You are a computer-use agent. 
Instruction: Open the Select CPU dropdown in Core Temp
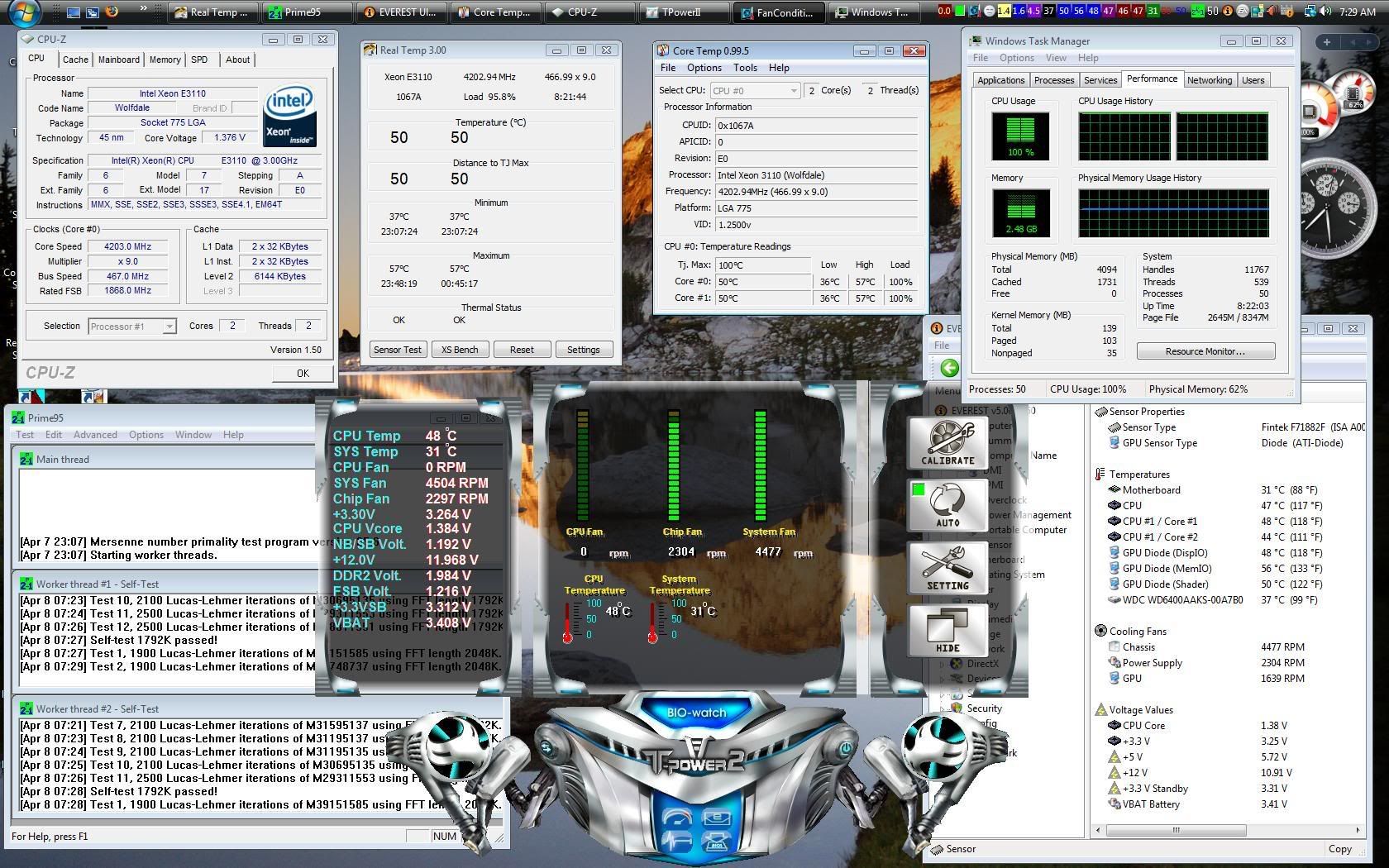pyautogui.click(x=754, y=90)
